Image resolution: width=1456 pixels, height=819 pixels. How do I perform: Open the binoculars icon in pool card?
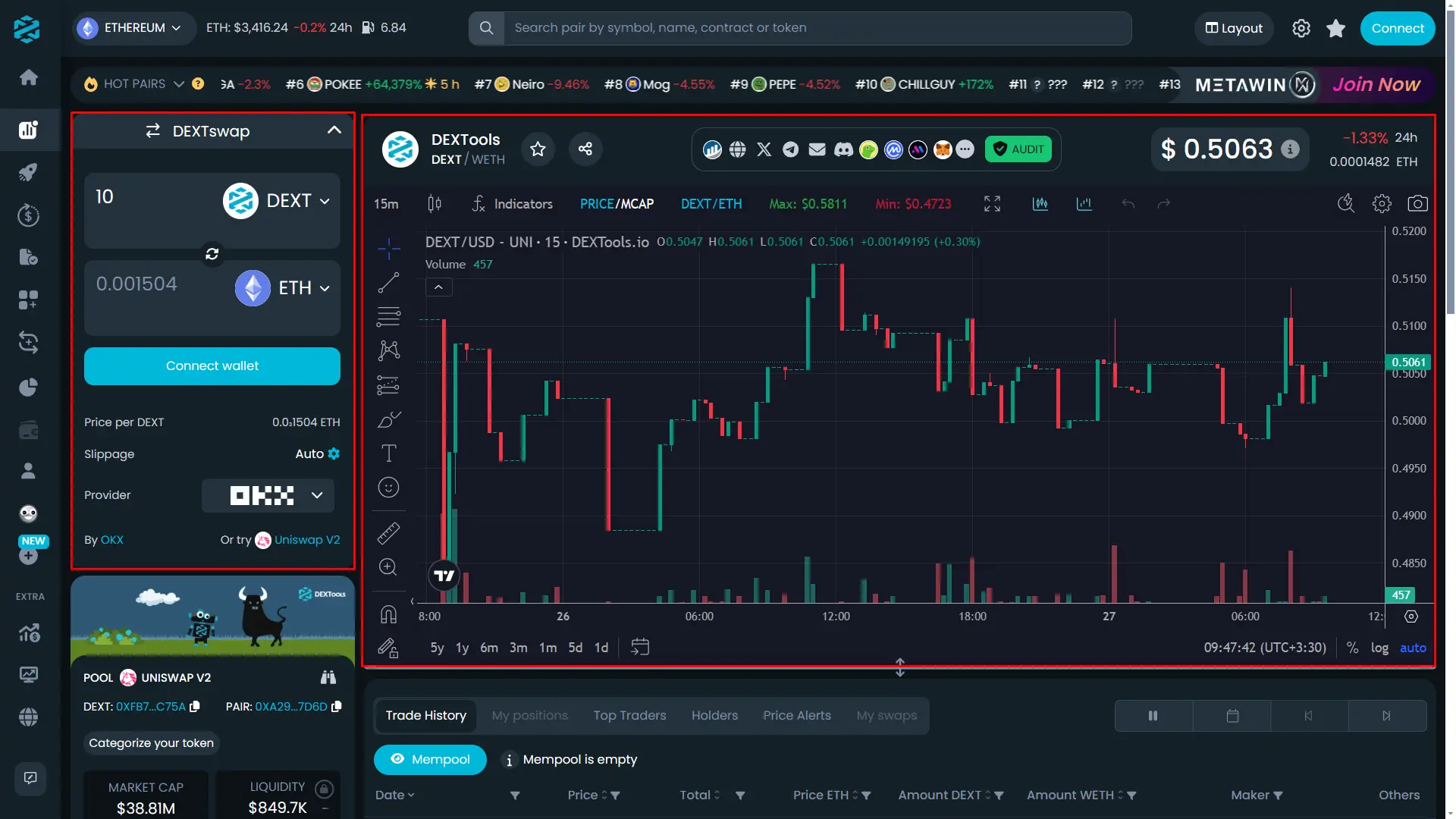pyautogui.click(x=328, y=677)
